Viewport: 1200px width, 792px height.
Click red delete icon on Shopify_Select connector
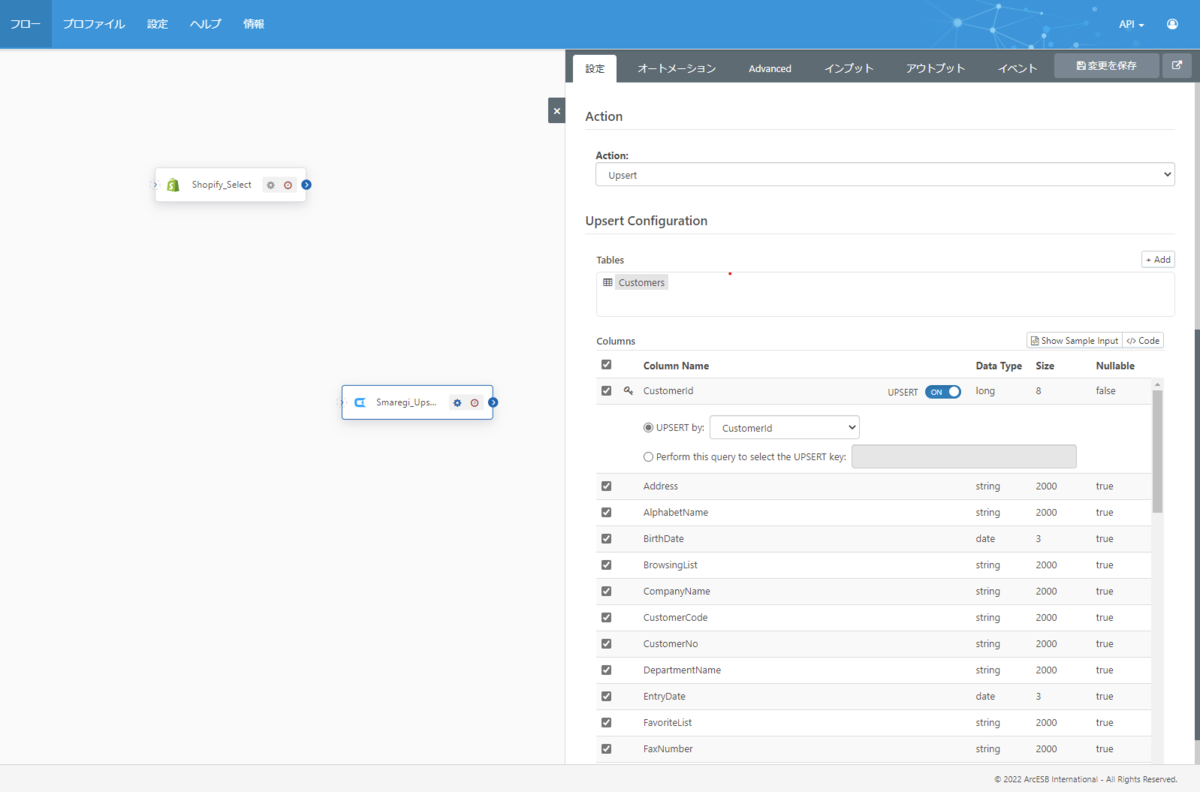click(288, 185)
